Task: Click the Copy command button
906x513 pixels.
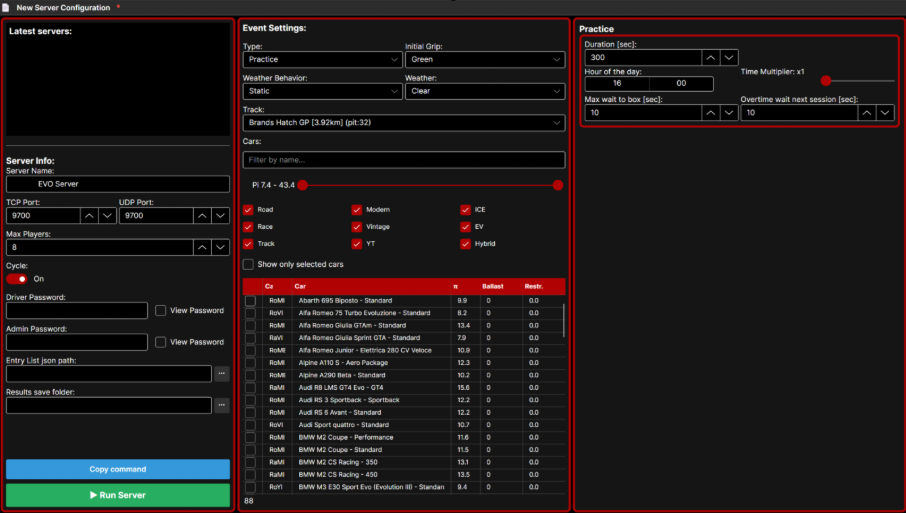Action: [118, 469]
